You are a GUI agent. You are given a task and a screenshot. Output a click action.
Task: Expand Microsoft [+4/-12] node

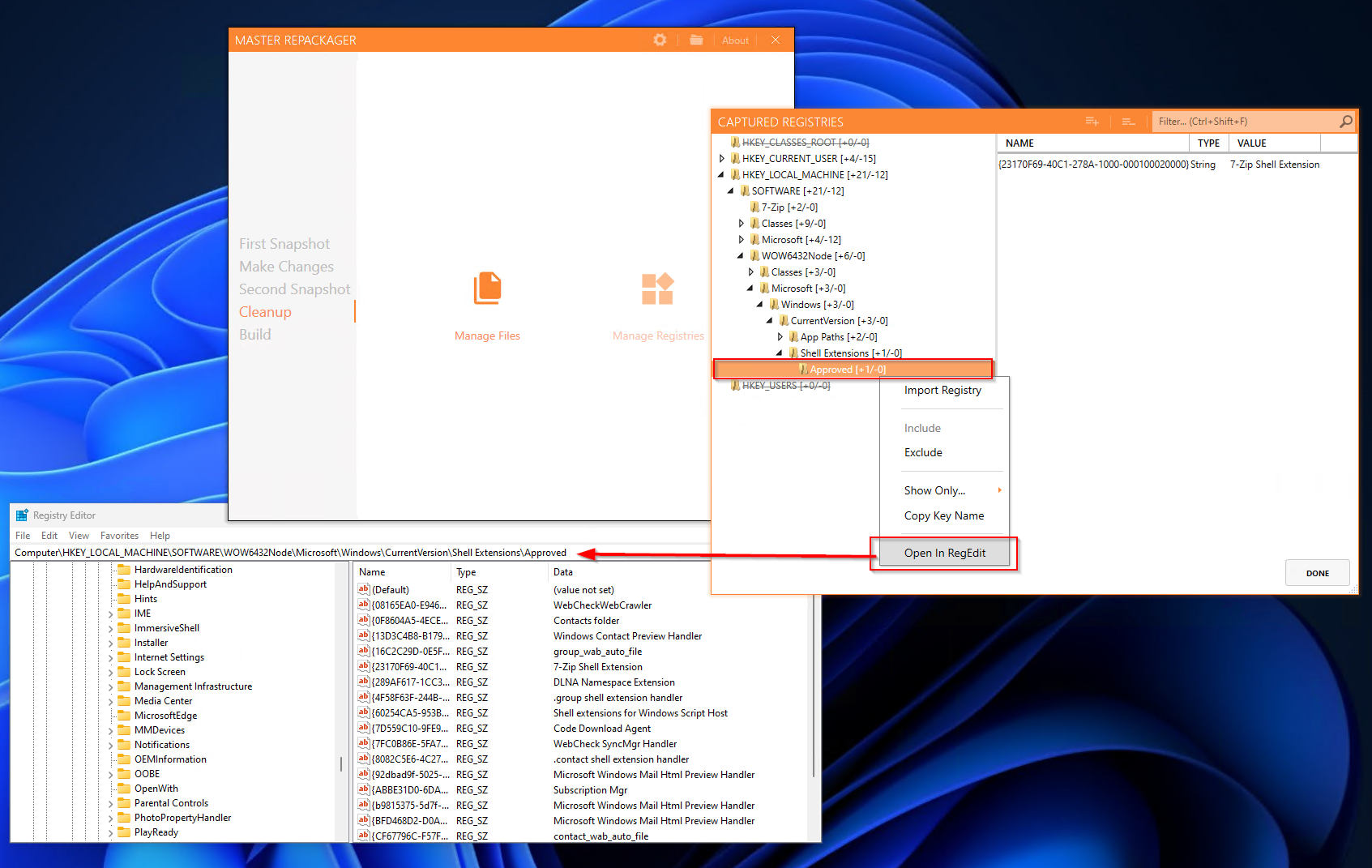[742, 240]
